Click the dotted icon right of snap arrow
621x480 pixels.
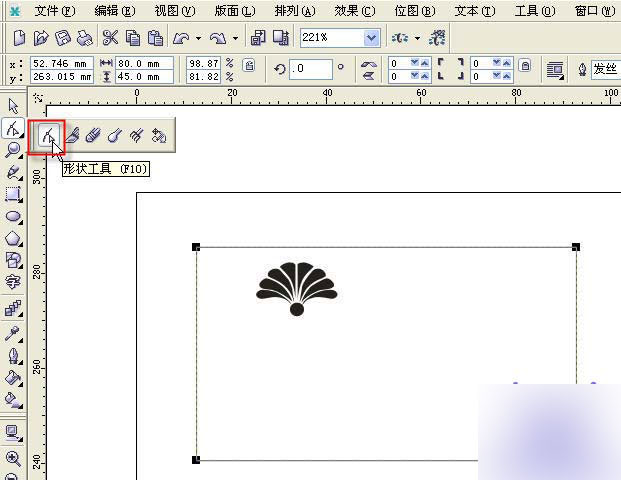[437, 38]
